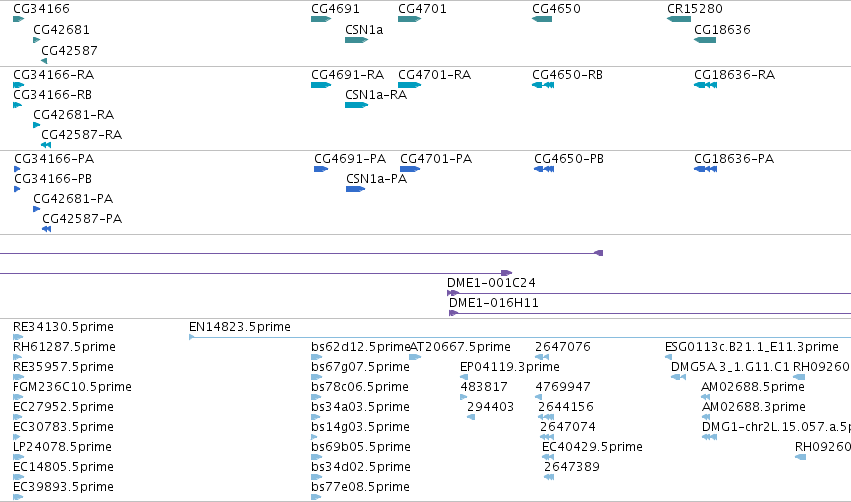Image resolution: width=851 pixels, height=502 pixels.
Task: Click the LP24078.5prime EST label
Action: 62,447
